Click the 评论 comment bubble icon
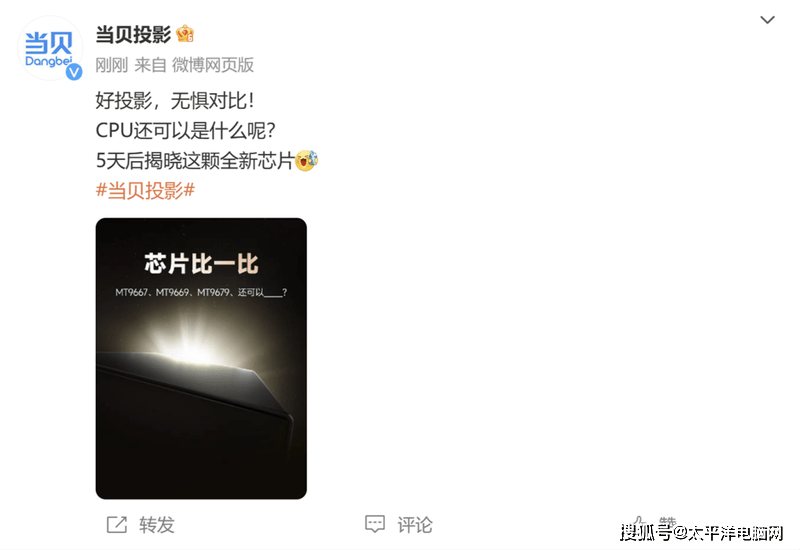The height and width of the screenshot is (550, 800). coord(375,524)
